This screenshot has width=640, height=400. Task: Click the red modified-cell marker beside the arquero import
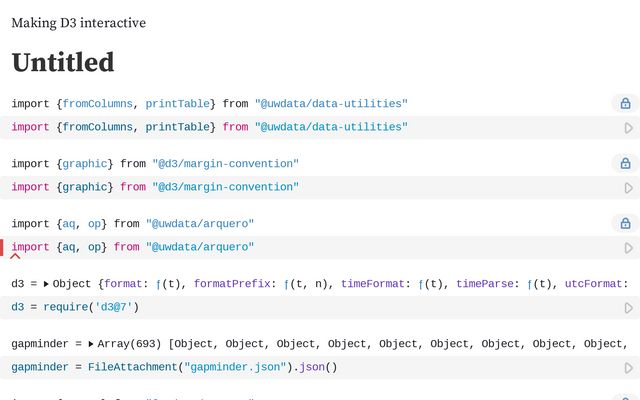(2, 248)
